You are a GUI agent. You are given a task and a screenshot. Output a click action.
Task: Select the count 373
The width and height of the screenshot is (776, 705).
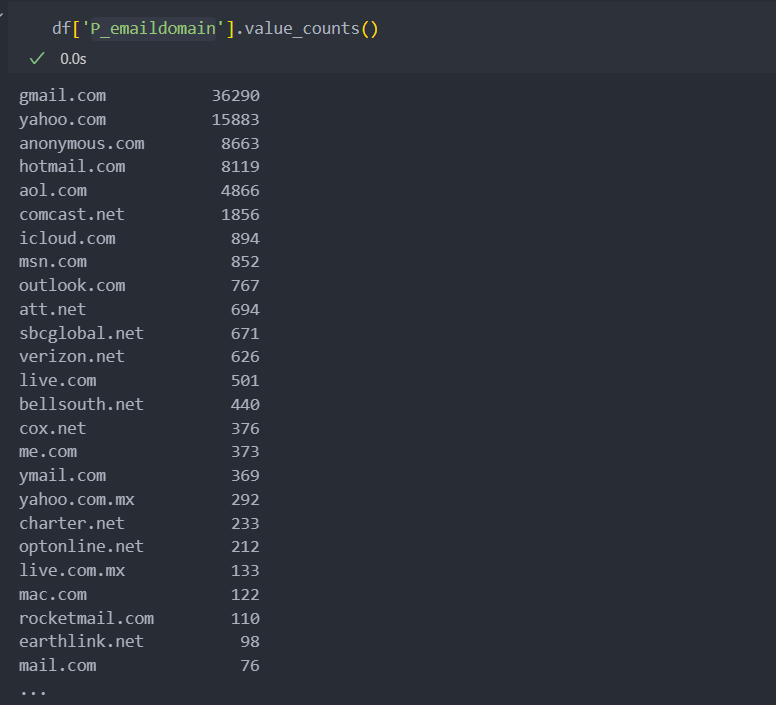[x=245, y=452]
